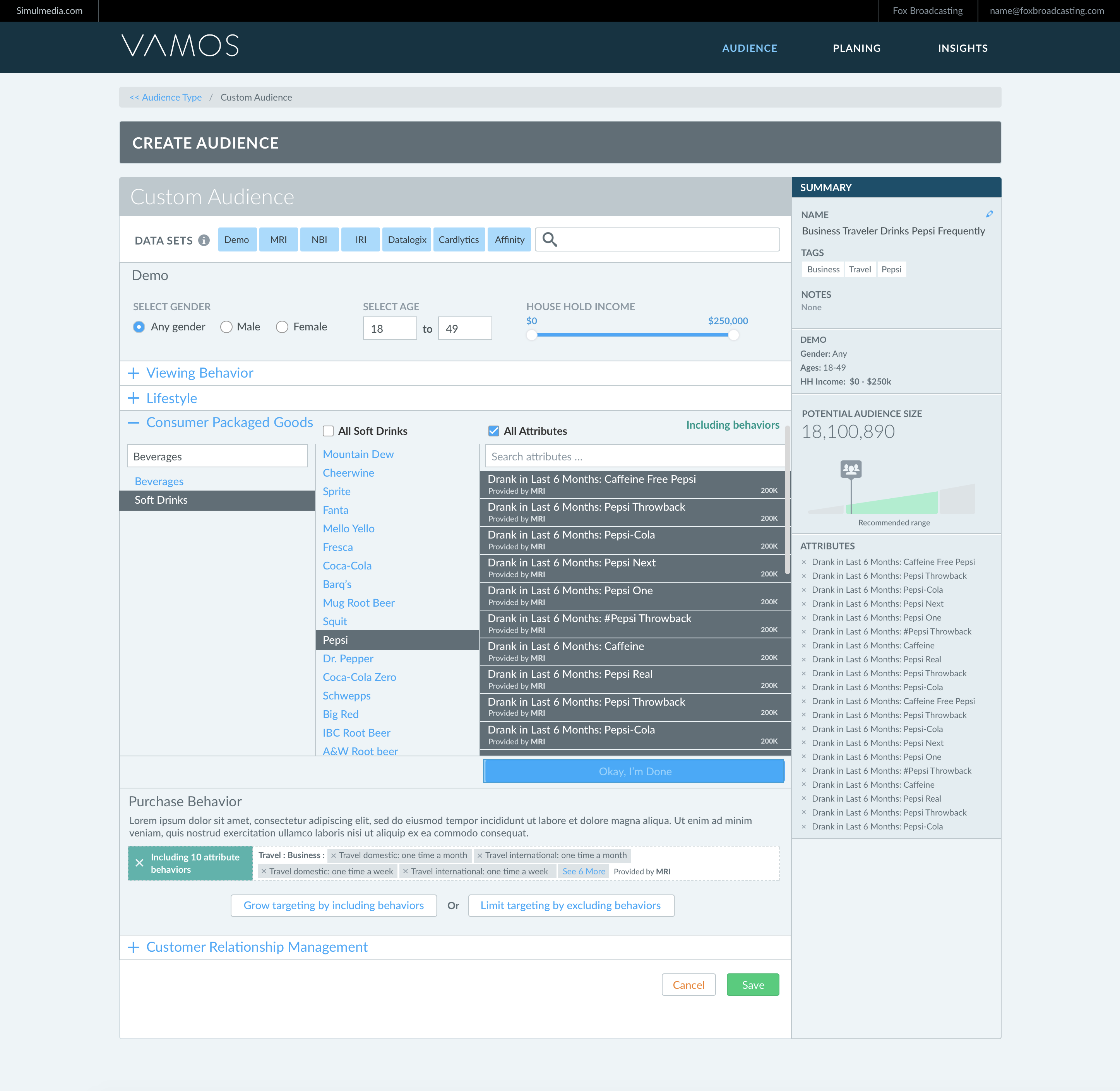Remove the 'Including 10 attribute behaviors' block

139,863
